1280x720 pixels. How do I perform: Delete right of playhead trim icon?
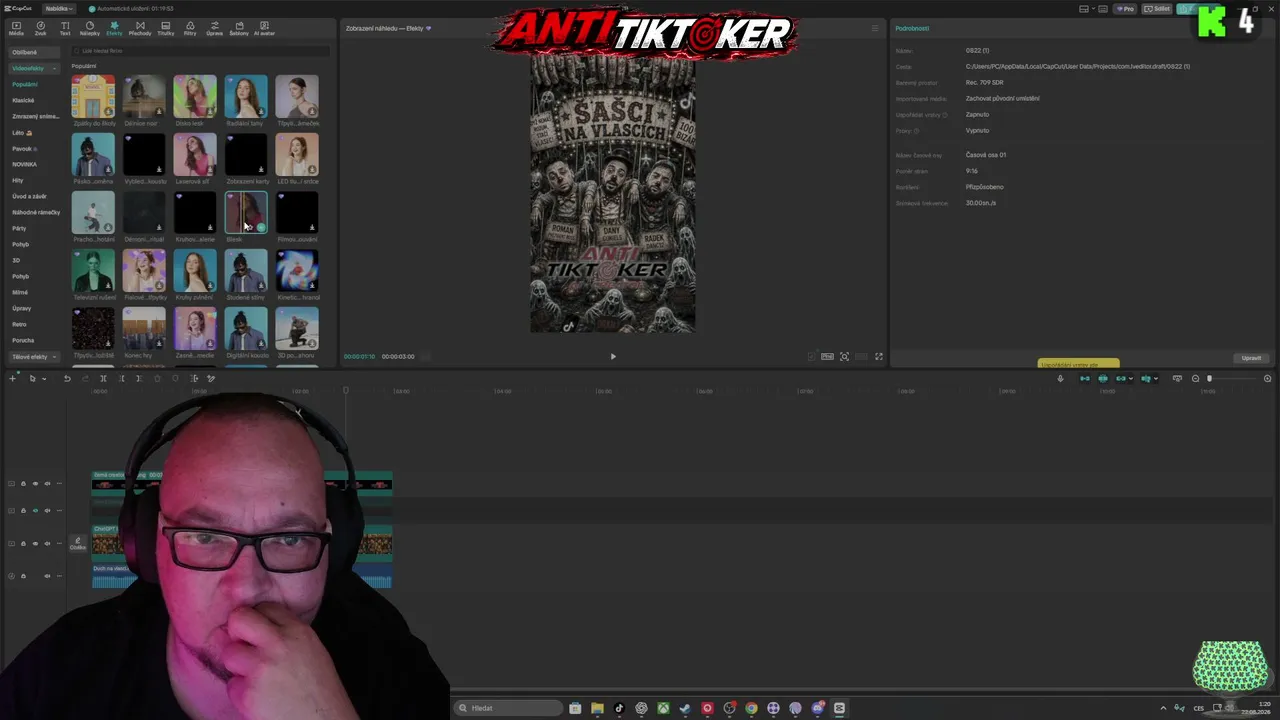139,379
